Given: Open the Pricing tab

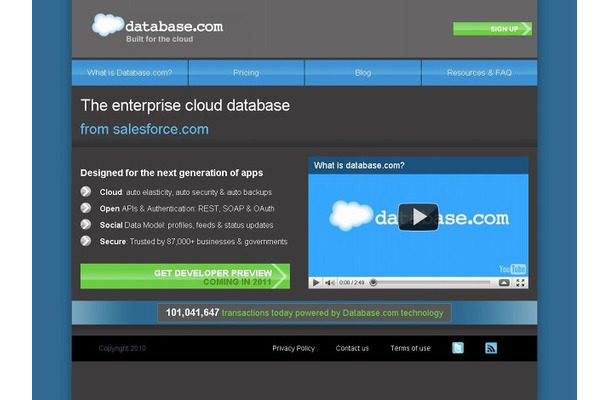Looking at the screenshot, I should 246,73.
